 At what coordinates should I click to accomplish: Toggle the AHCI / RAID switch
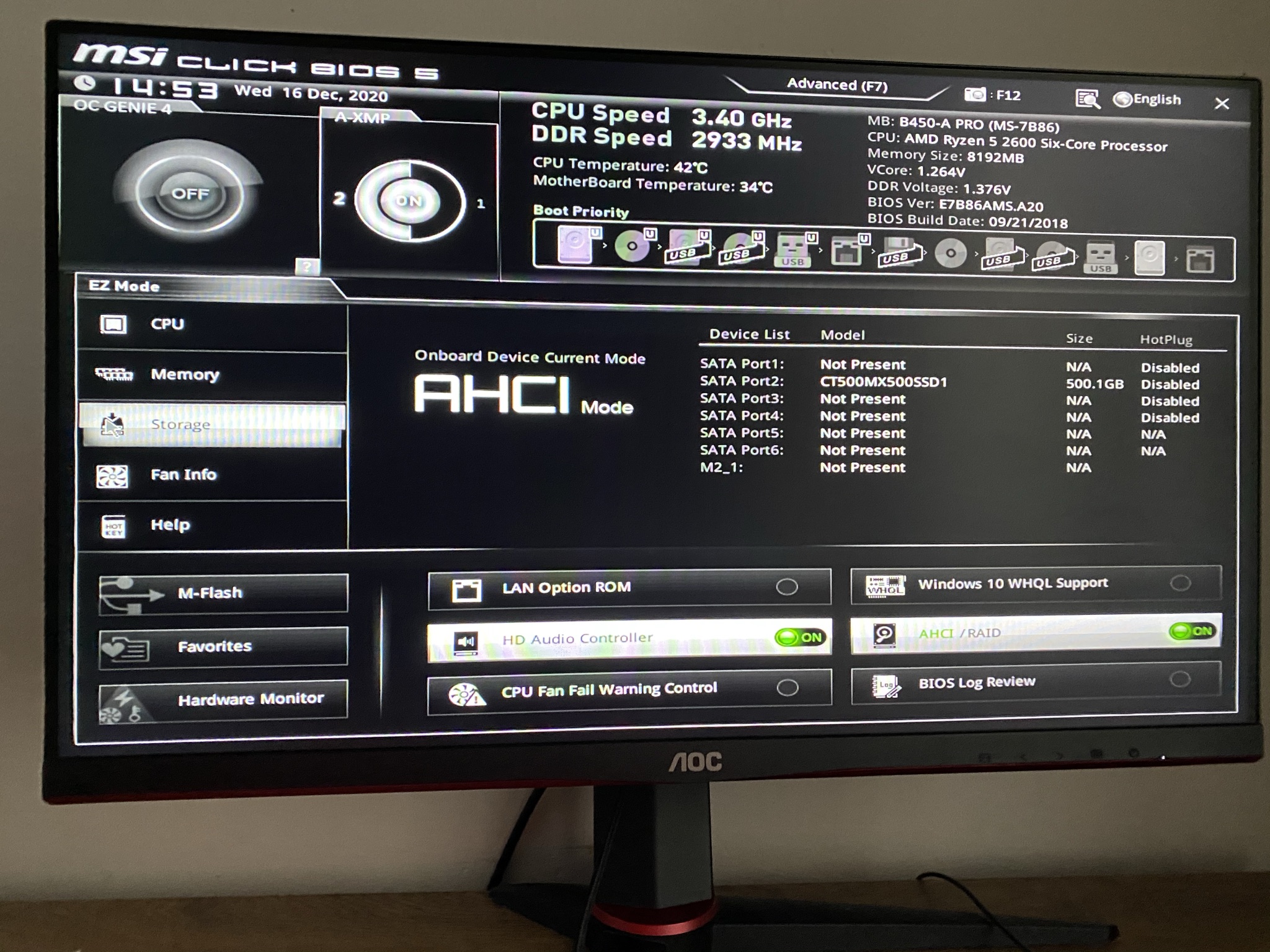coord(1191,631)
